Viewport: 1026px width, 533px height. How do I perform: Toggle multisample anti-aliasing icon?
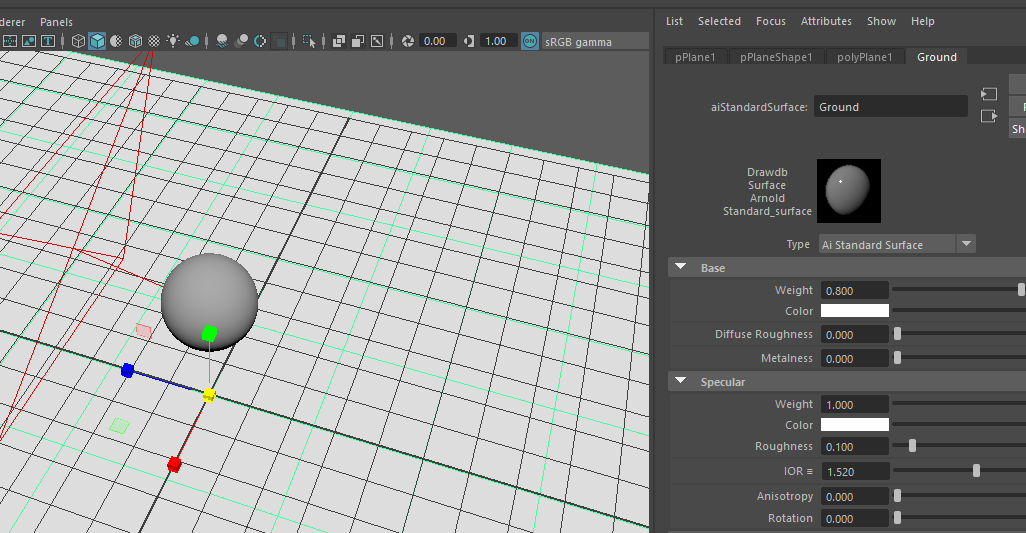point(260,41)
